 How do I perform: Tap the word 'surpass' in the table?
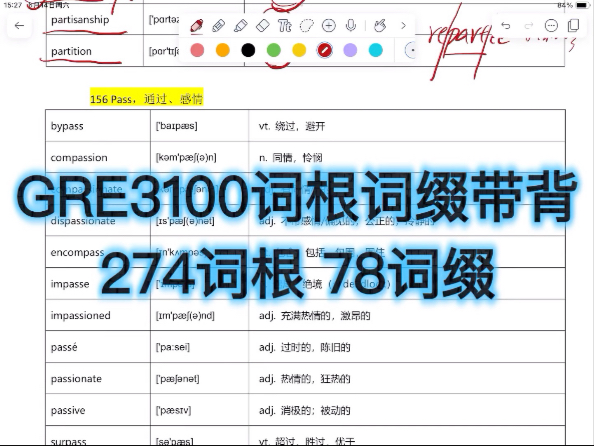coord(69,441)
